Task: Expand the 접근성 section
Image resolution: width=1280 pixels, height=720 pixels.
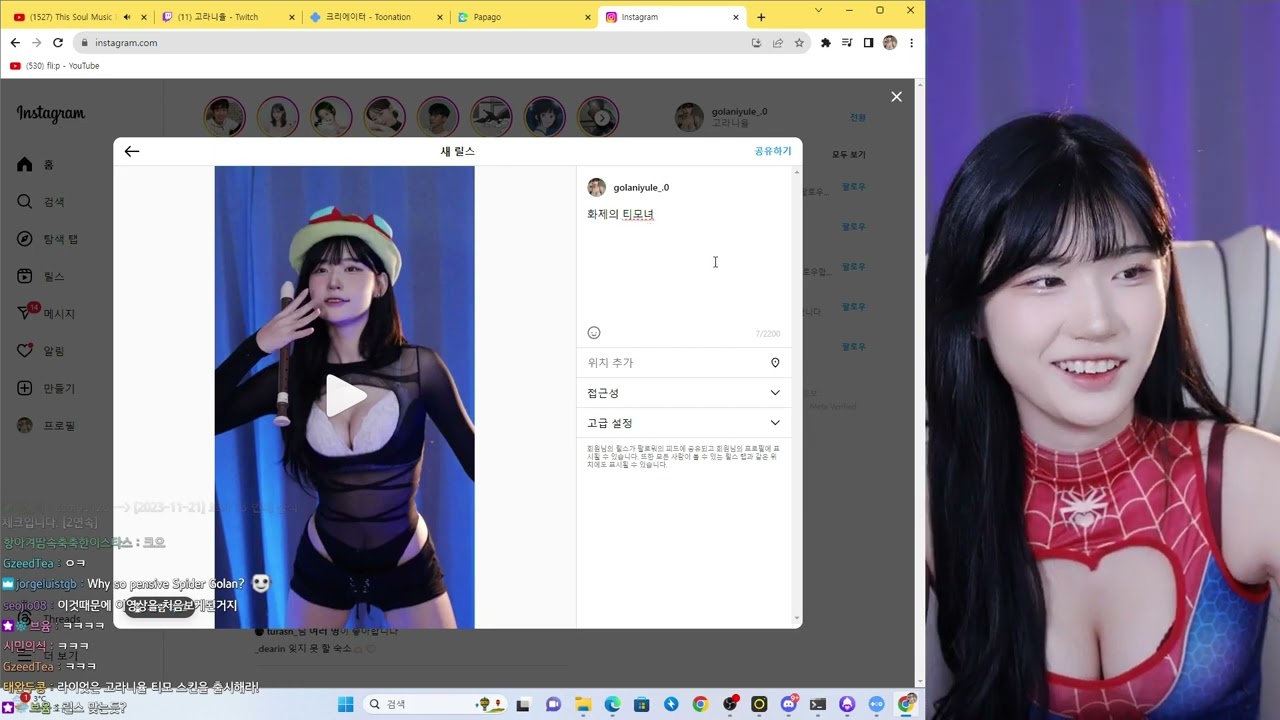Action: click(684, 393)
